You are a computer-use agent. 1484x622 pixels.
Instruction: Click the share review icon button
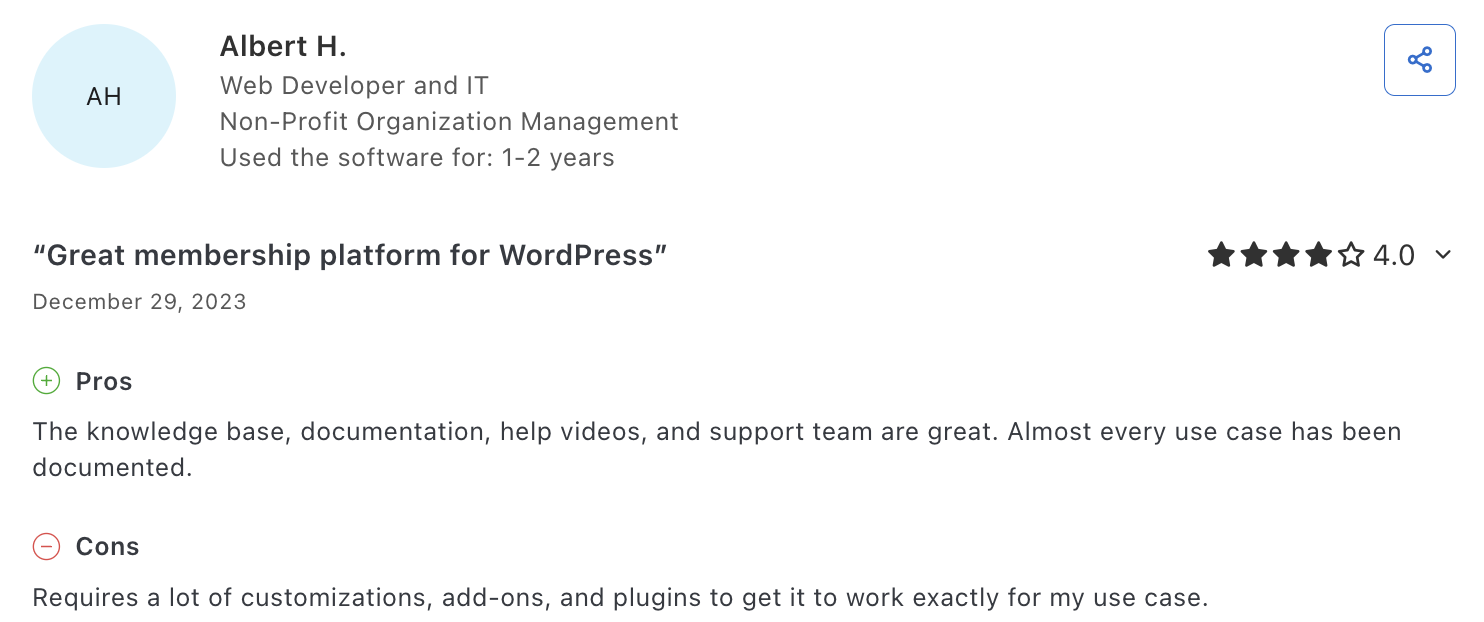[x=1419, y=60]
